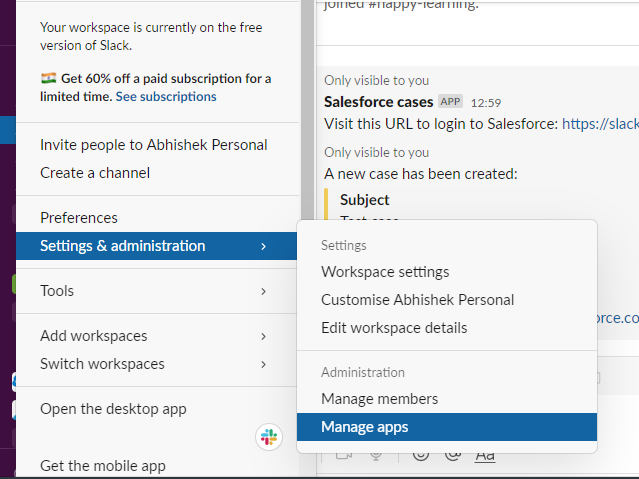Screen dimensions: 639x479
Task: Open the Salesforce login URL link
Action: click(600, 124)
